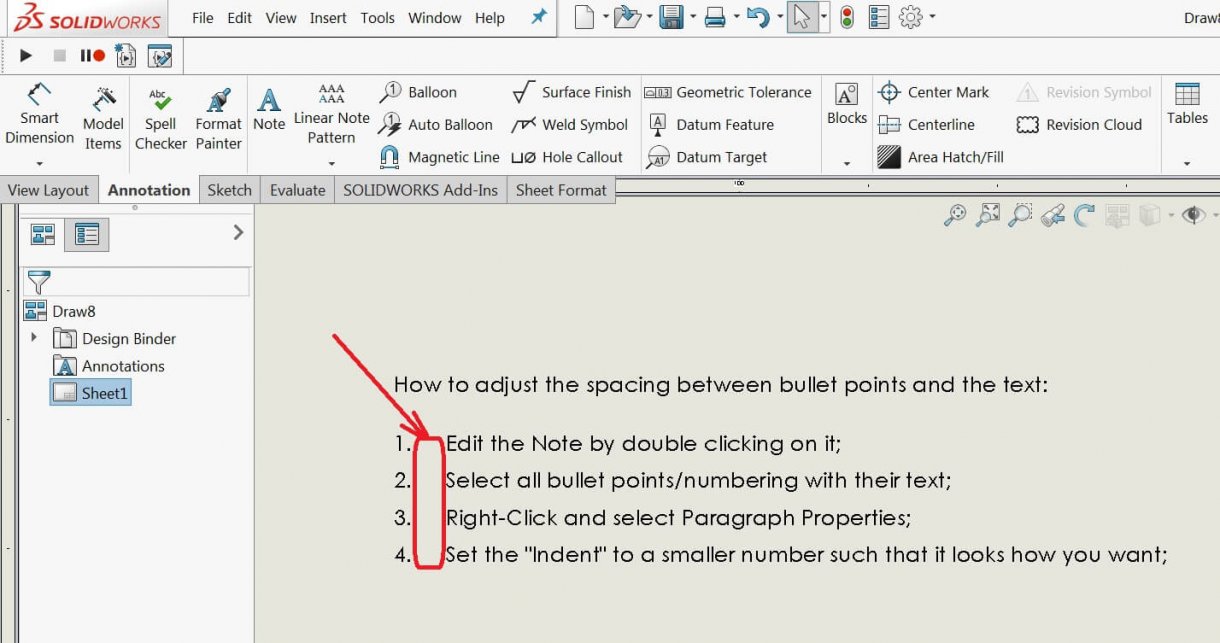Add a Balloon annotation
1220x643 pixels.
(x=418, y=92)
